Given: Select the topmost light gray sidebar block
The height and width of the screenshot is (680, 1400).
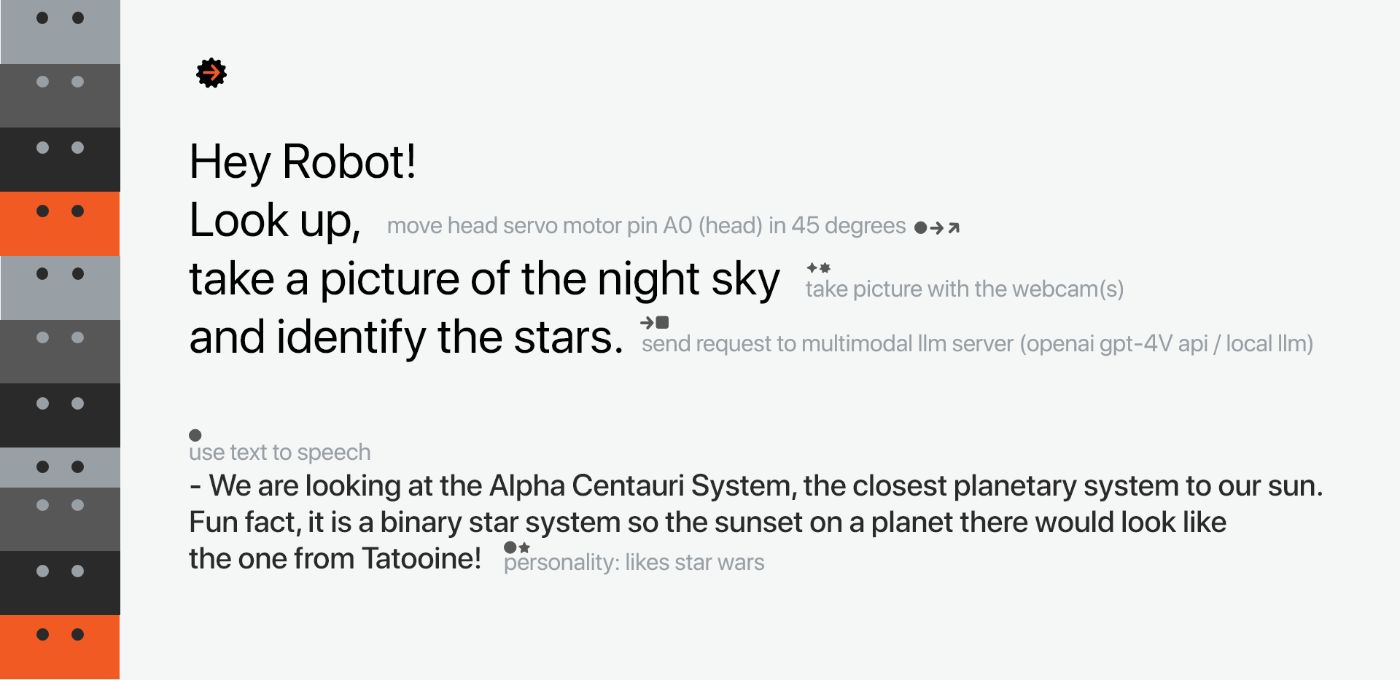Looking at the screenshot, I should [x=60, y=32].
